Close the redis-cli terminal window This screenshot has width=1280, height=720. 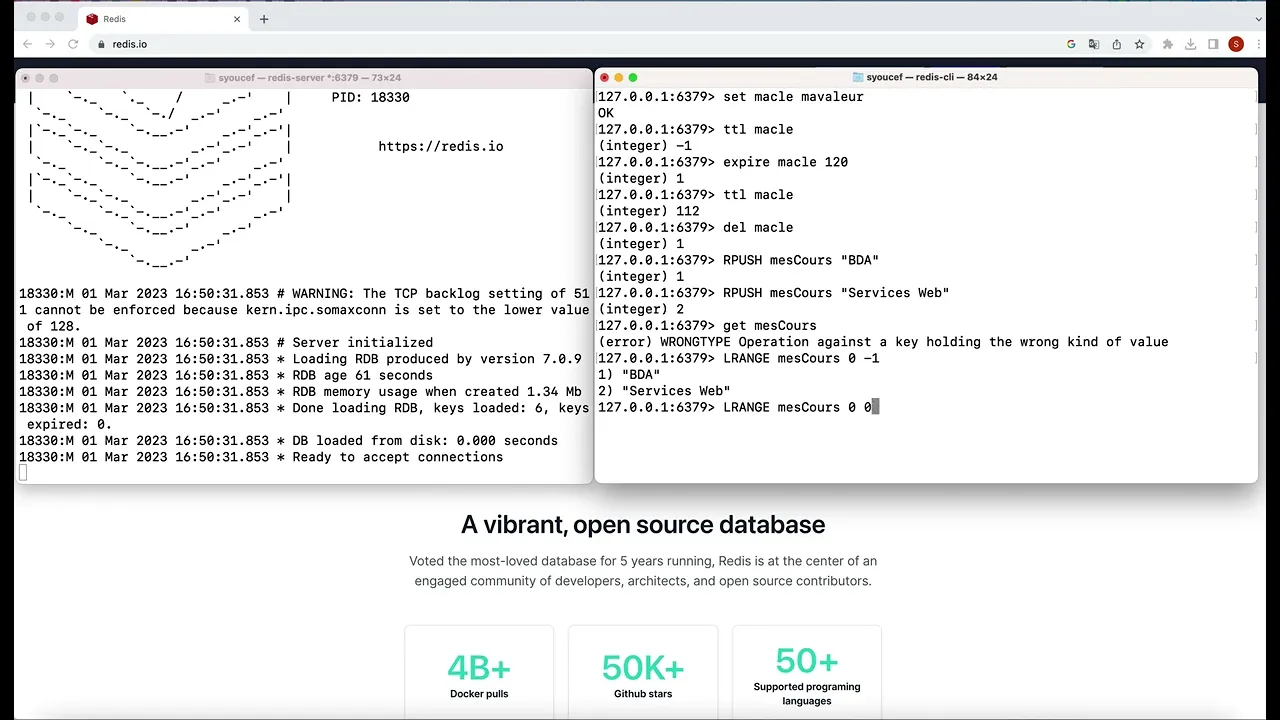[x=604, y=77]
